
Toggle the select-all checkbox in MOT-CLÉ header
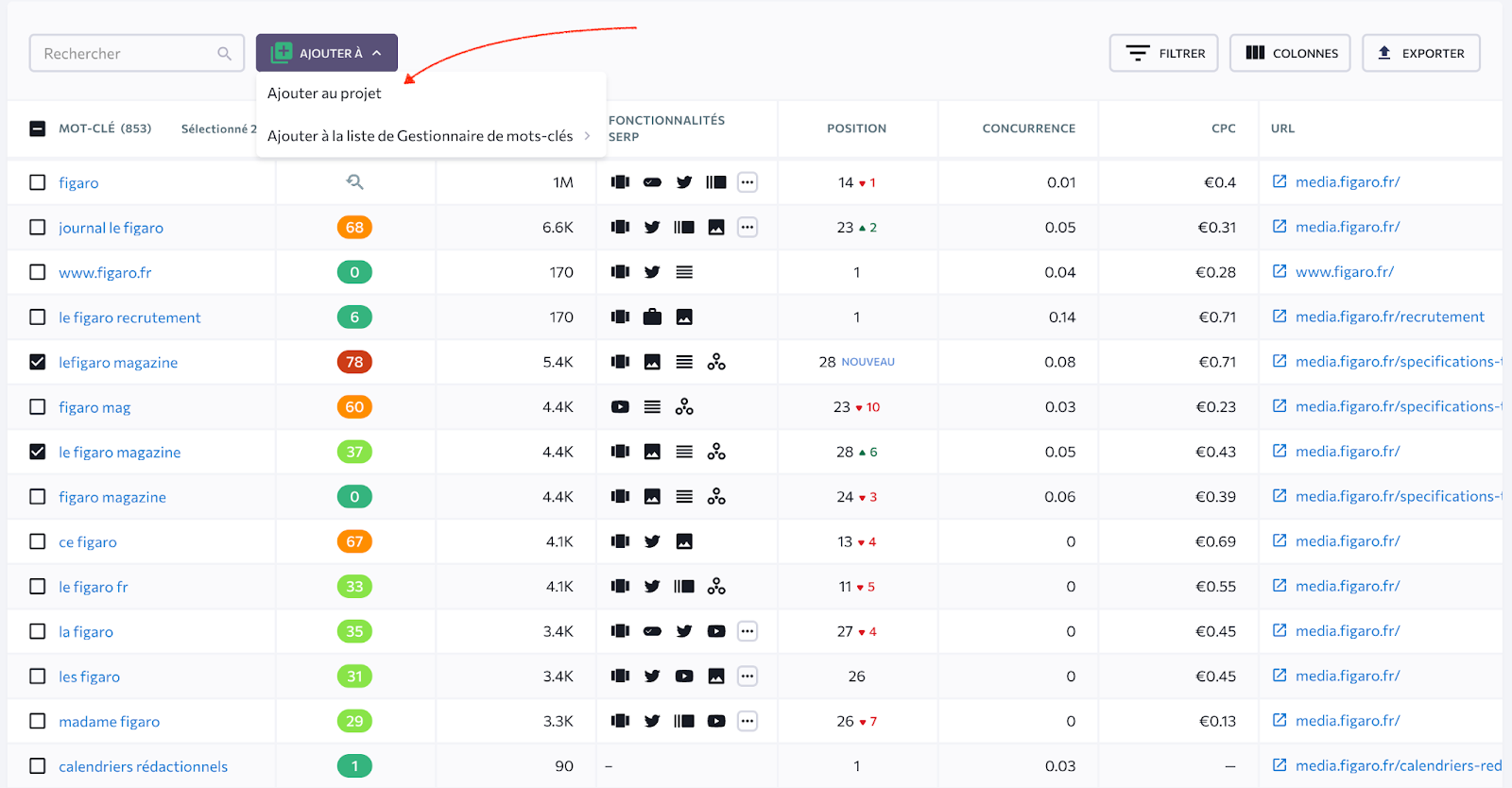38,128
